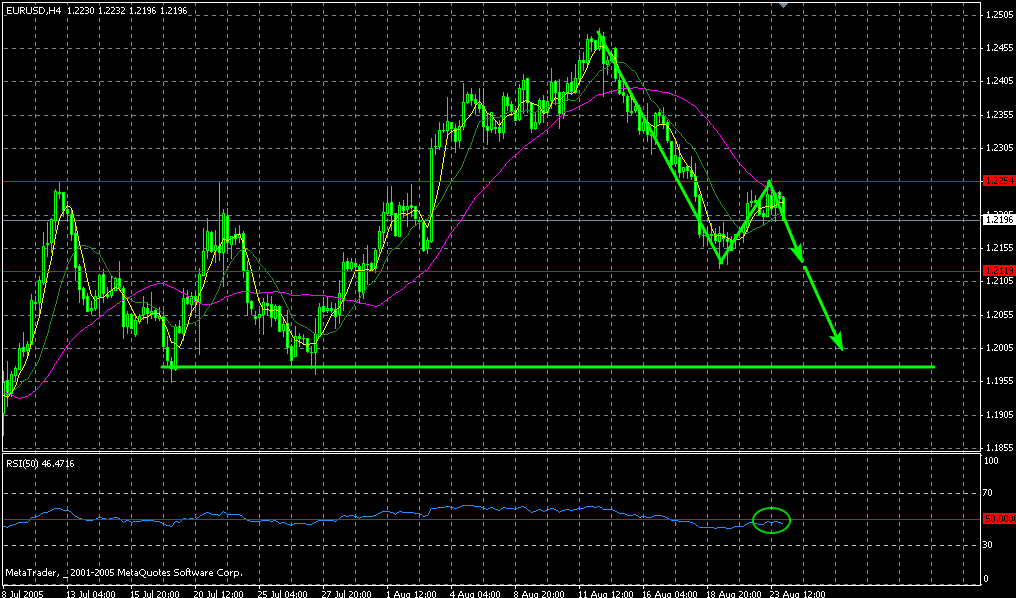Click the 1.2055 price axis label
The image size is (1016, 598).
pos(999,315)
